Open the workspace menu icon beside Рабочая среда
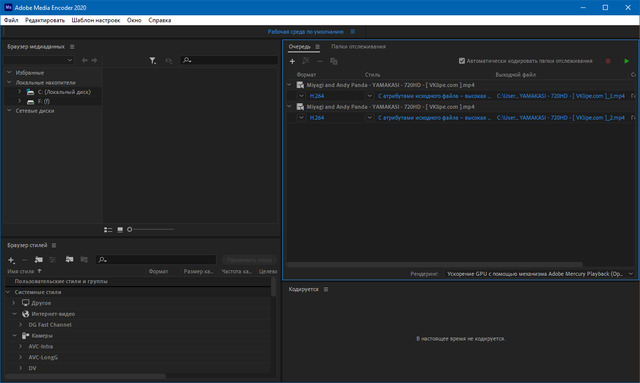 pyautogui.click(x=353, y=31)
